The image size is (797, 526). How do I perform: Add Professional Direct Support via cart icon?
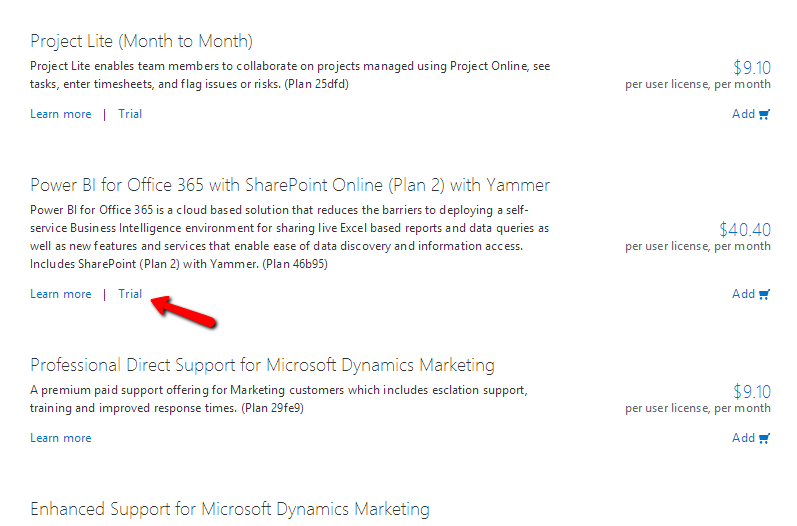[765, 438]
